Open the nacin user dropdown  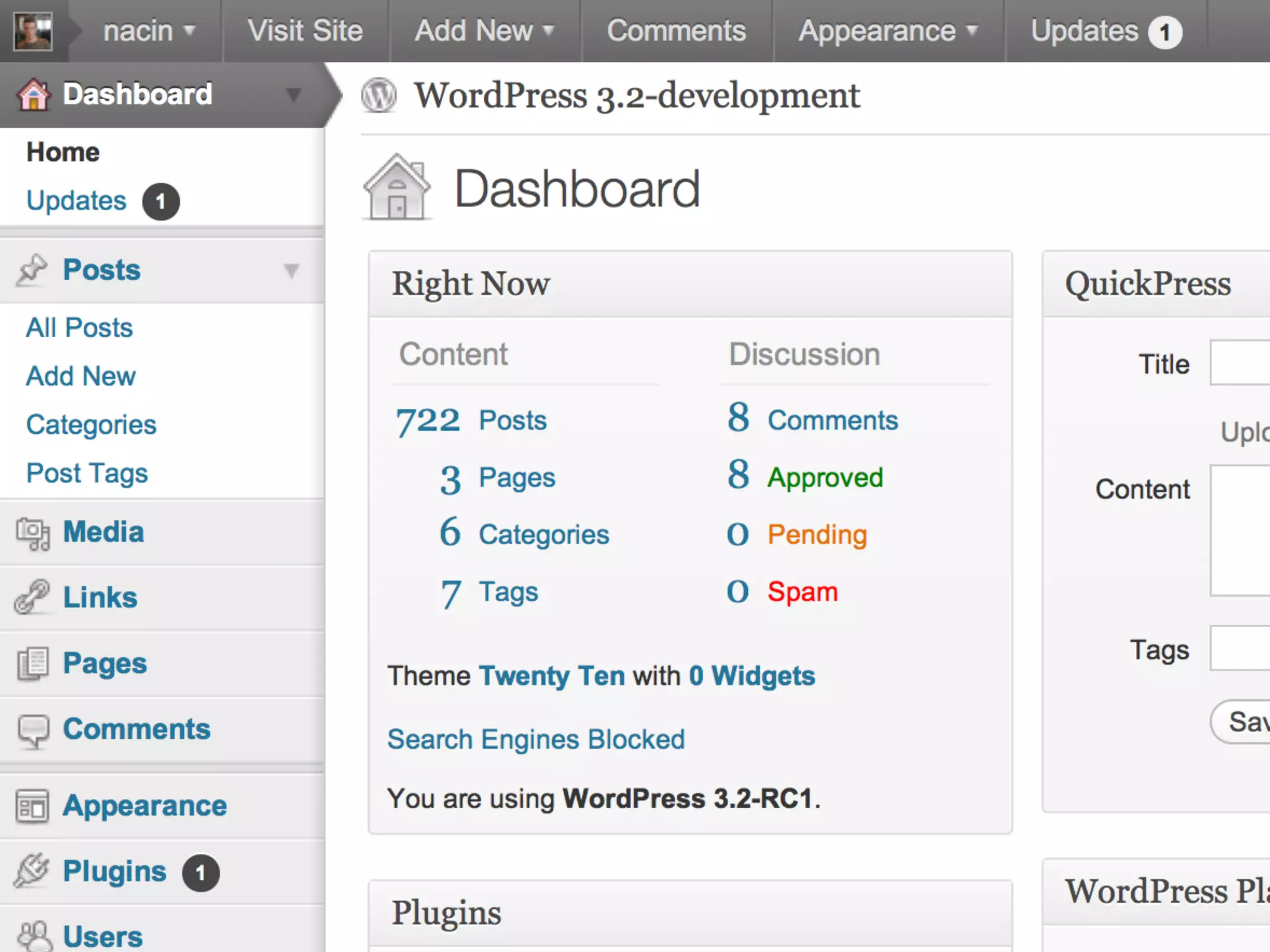click(149, 31)
